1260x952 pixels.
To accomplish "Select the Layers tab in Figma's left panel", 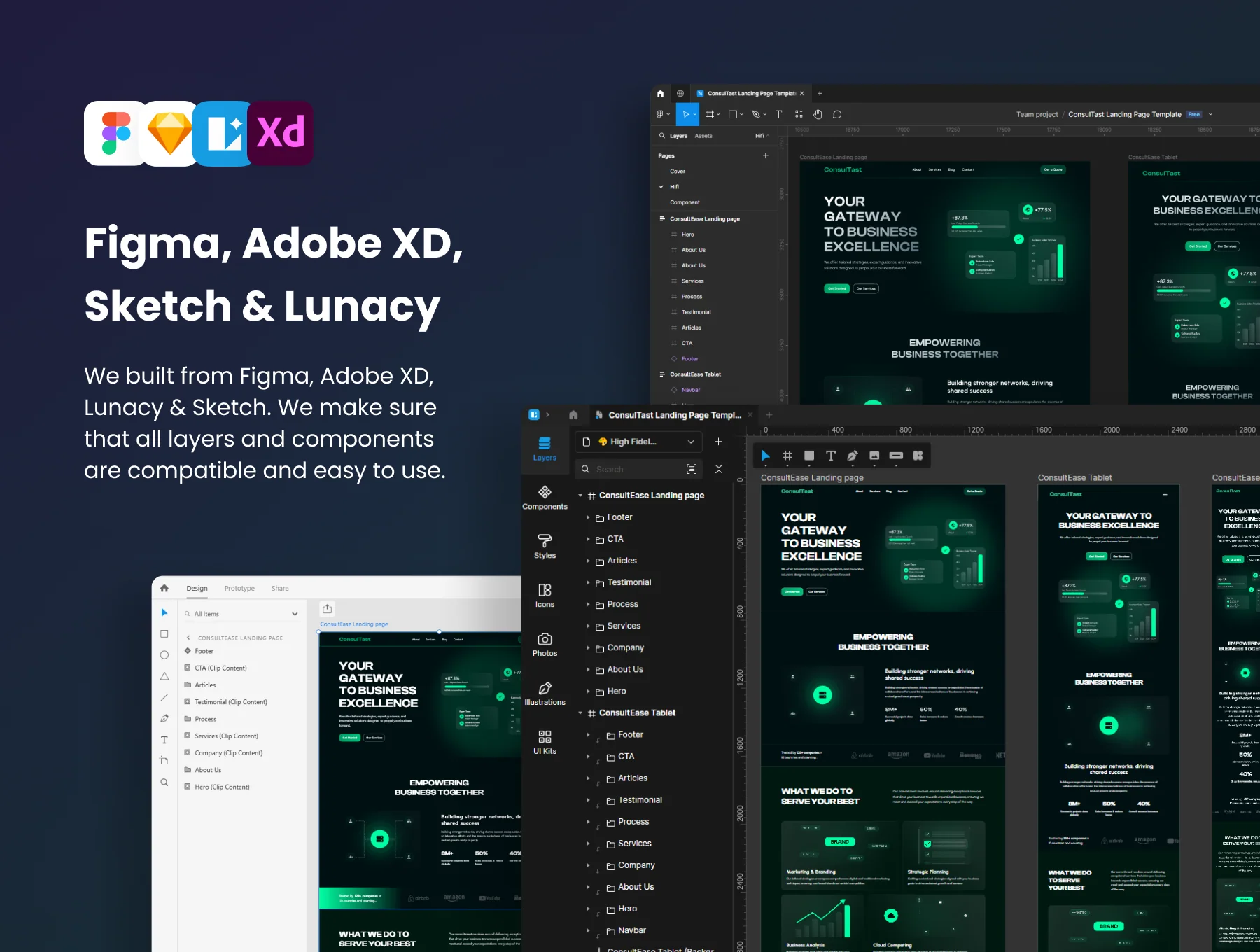I will click(678, 136).
